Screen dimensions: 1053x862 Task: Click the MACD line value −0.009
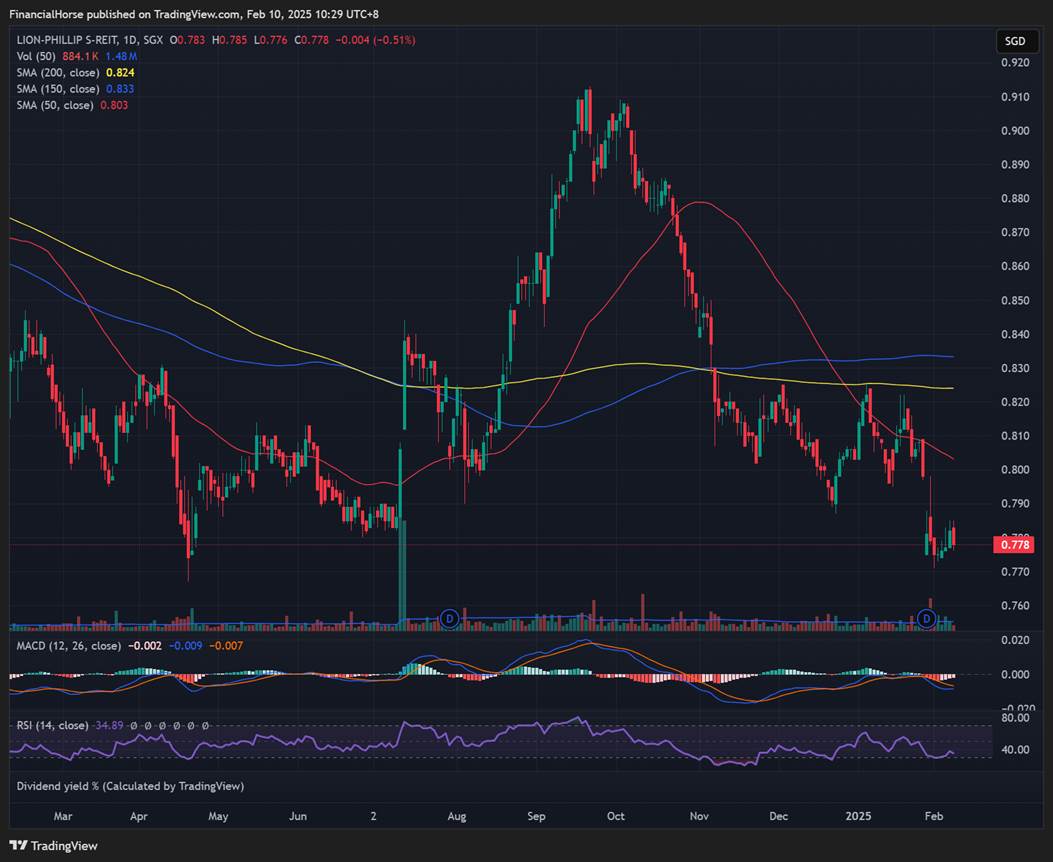point(186,646)
